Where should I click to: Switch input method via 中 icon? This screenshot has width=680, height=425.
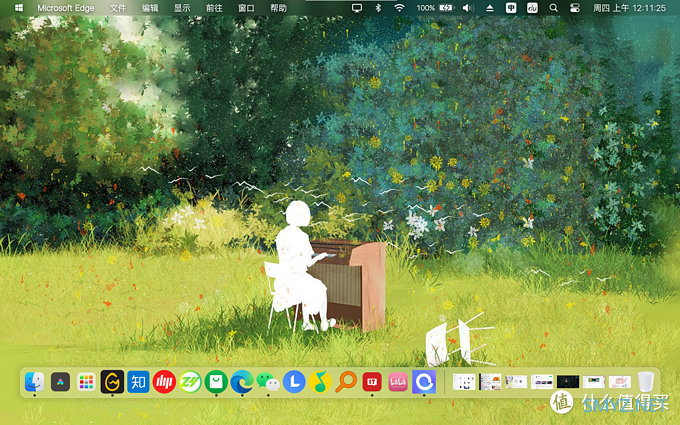coord(511,8)
